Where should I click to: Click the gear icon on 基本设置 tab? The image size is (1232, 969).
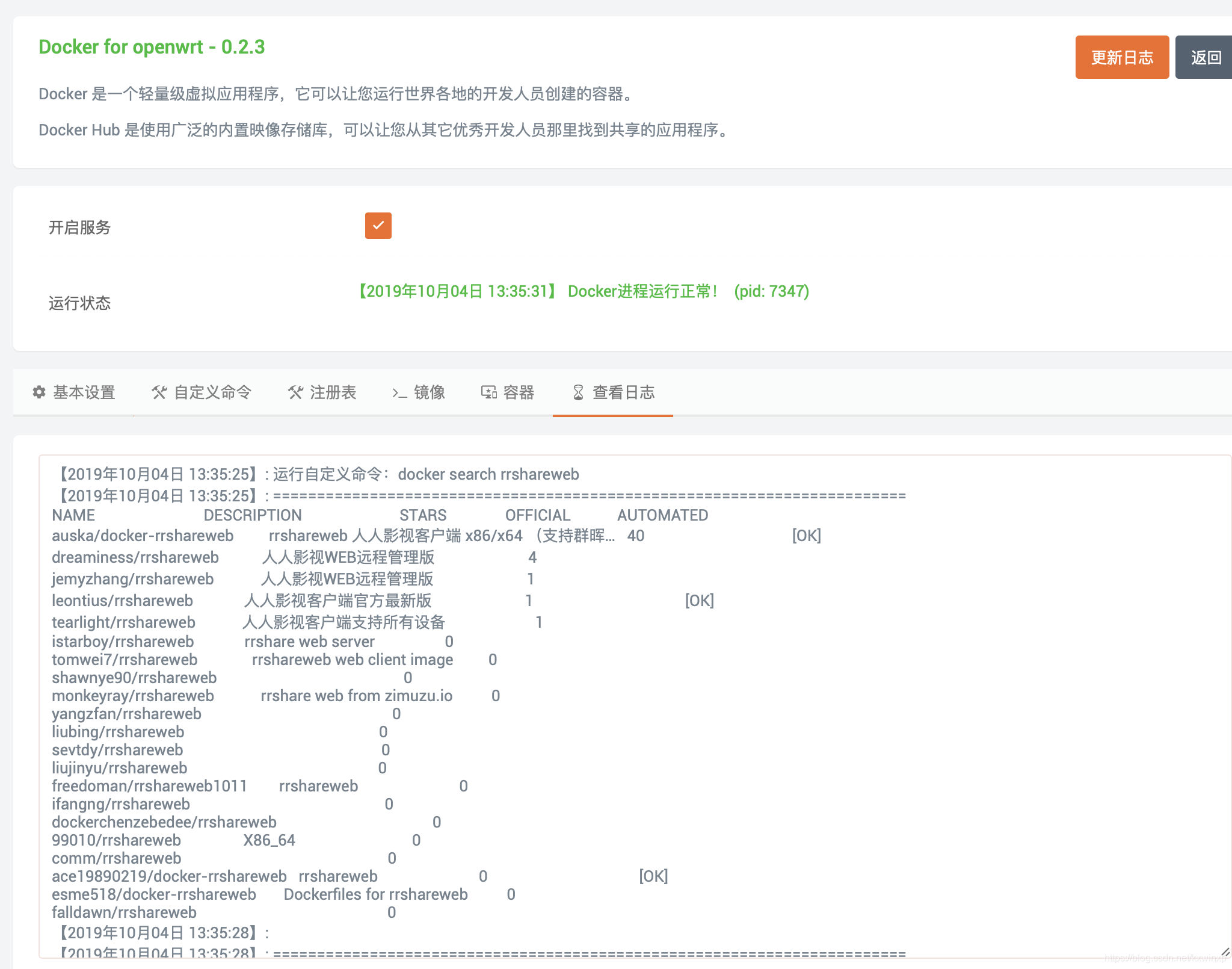pyautogui.click(x=39, y=392)
